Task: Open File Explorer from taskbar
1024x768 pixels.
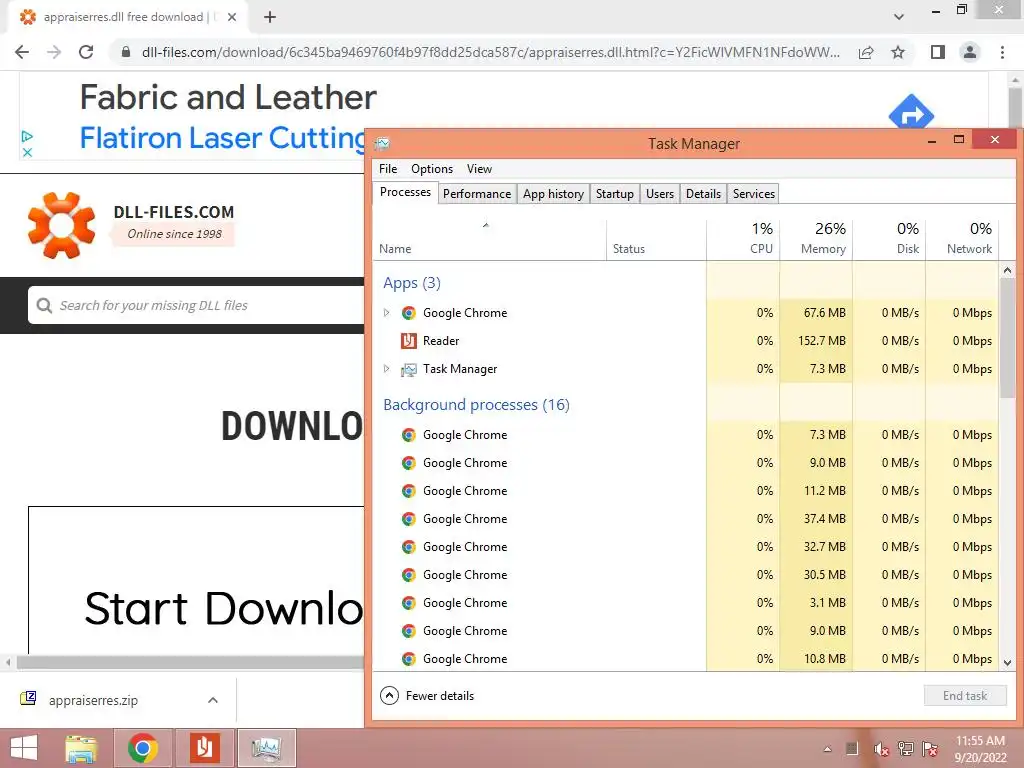Action: tap(82, 748)
